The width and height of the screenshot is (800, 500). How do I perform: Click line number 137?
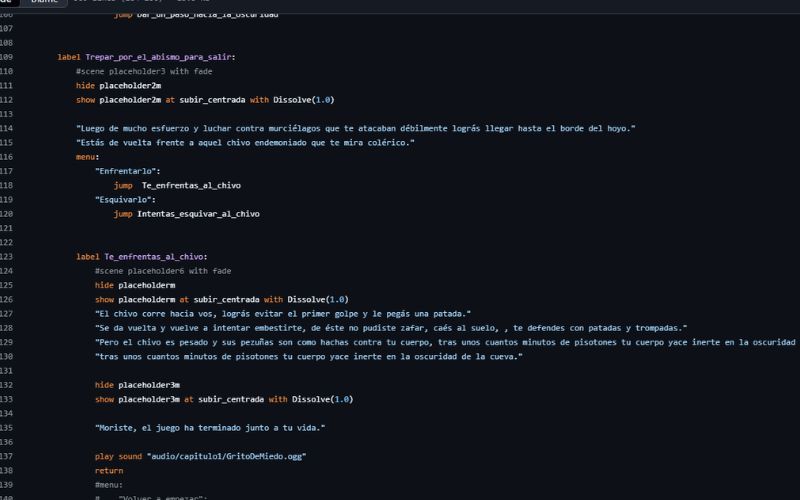click(7, 455)
